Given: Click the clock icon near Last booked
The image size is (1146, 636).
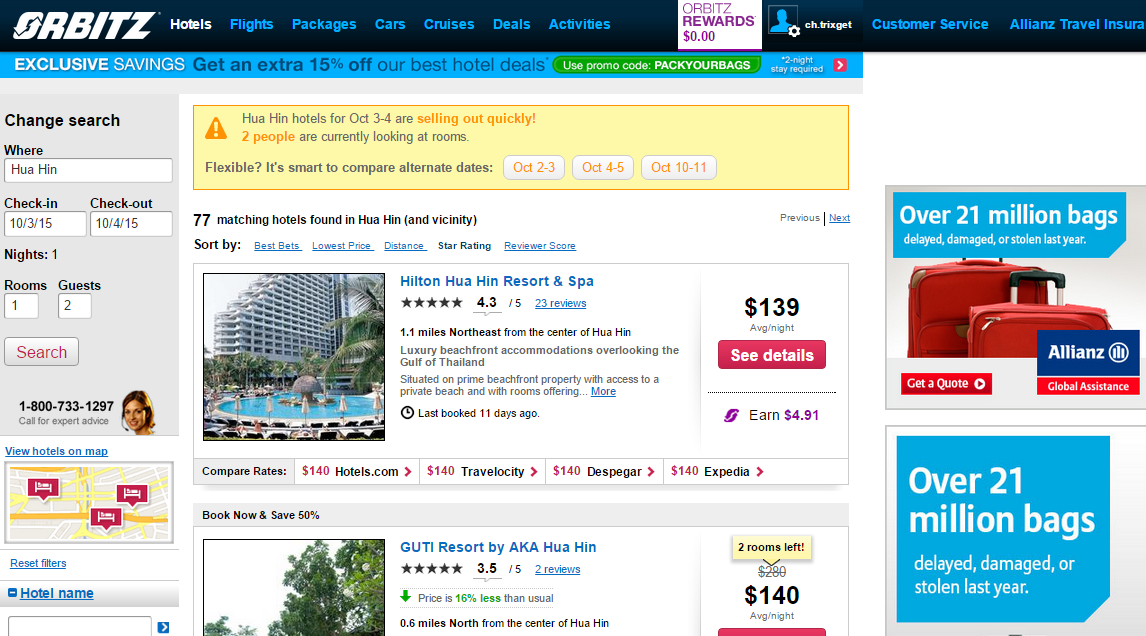Looking at the screenshot, I should tap(407, 413).
